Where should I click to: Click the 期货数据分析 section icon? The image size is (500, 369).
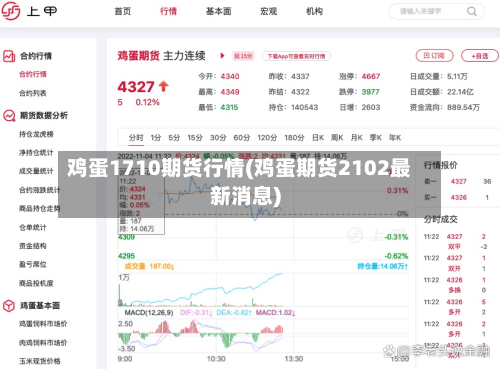9,116
